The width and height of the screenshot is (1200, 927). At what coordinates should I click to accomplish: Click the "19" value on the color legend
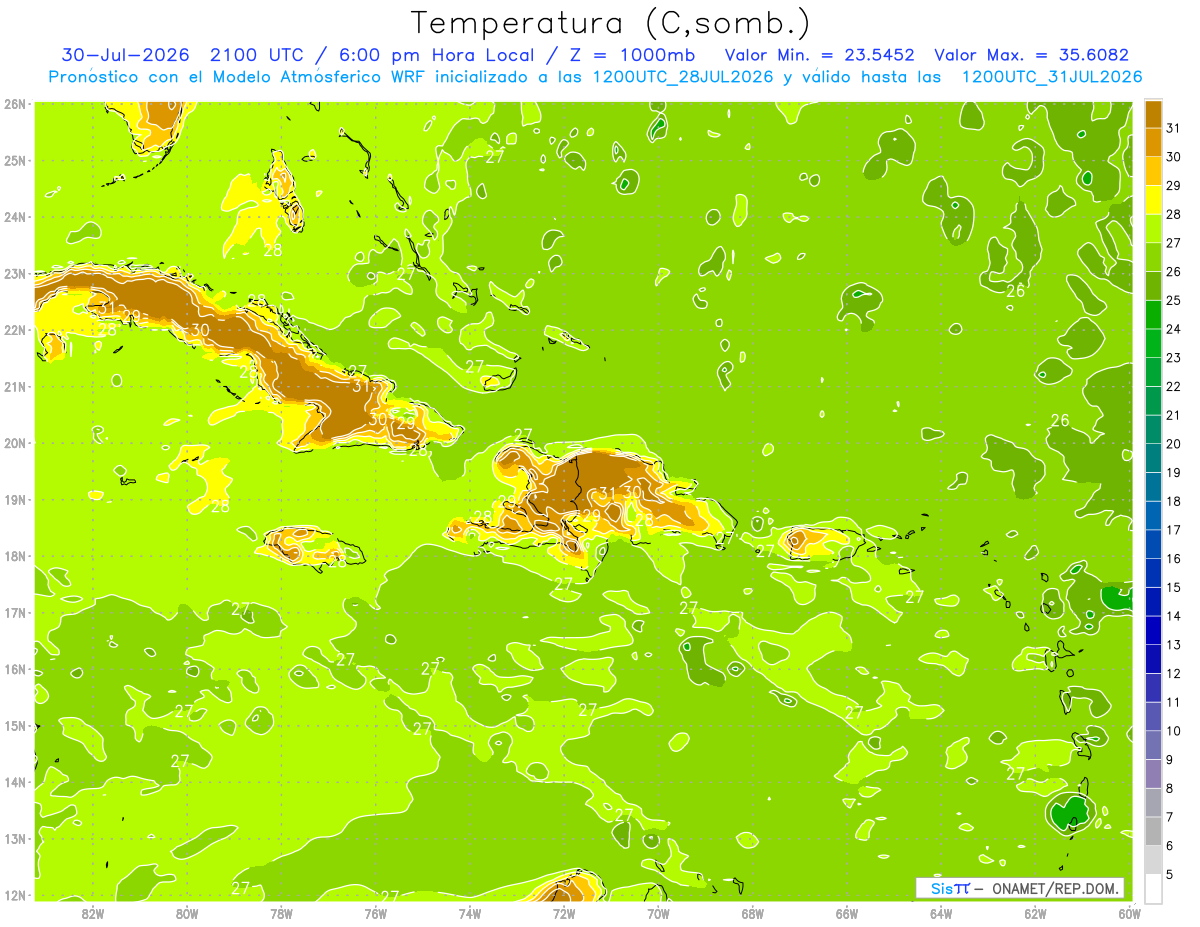pyautogui.click(x=1173, y=473)
